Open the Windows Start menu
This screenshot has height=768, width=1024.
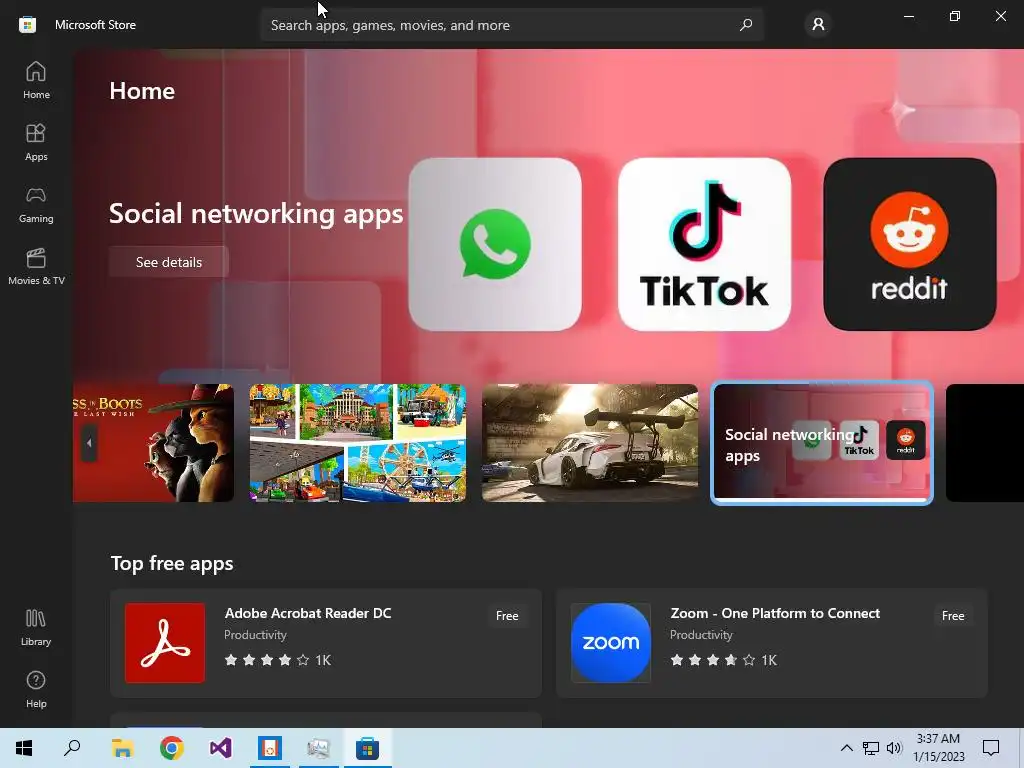click(24, 748)
